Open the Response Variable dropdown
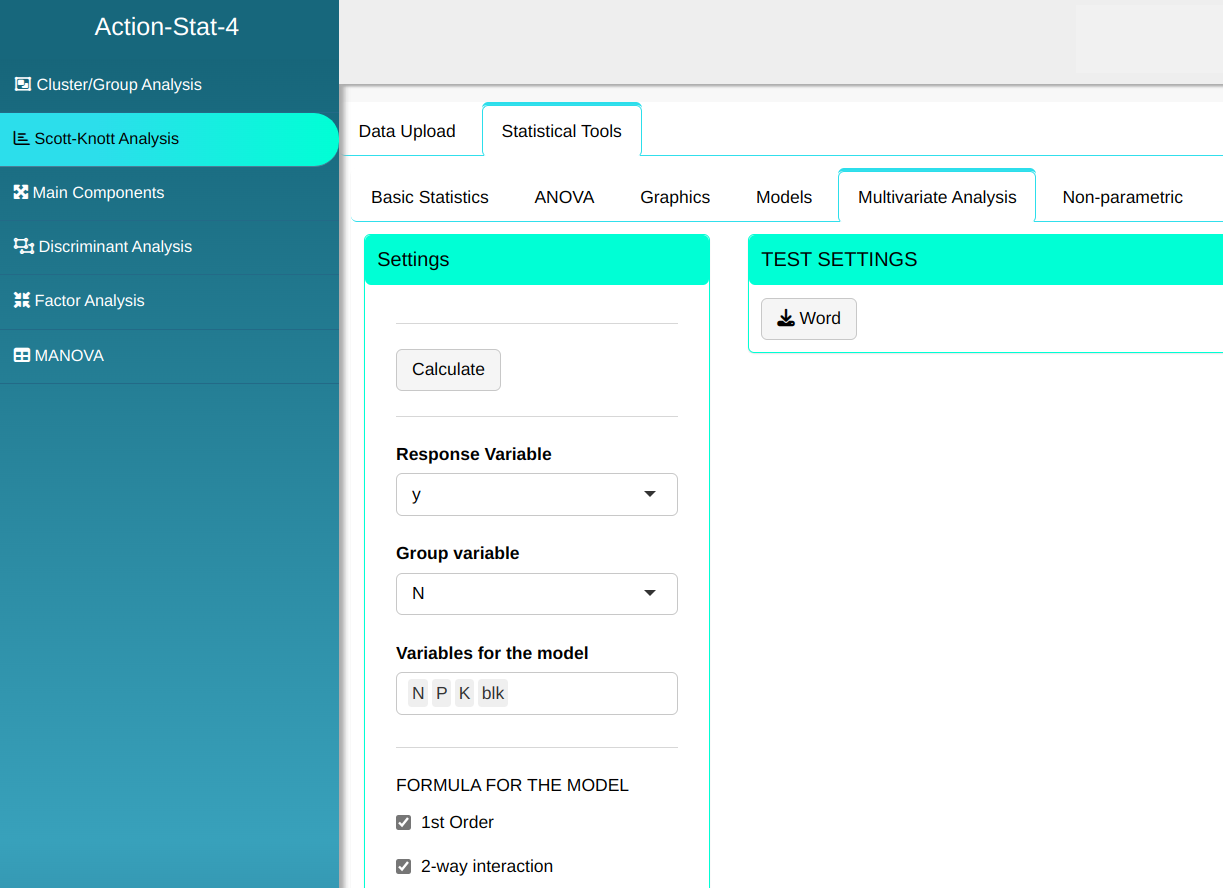 tap(536, 495)
